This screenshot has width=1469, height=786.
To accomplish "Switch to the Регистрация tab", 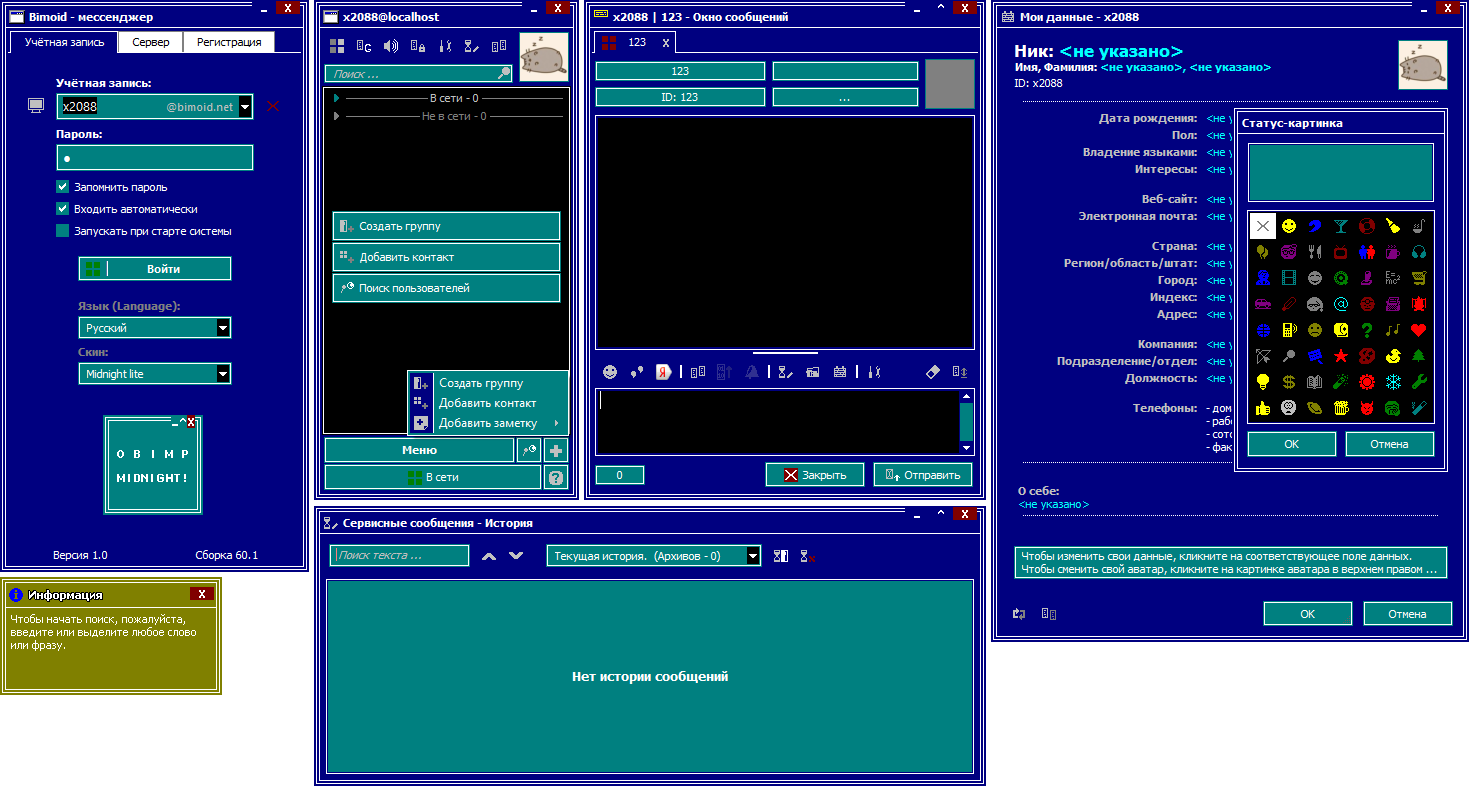I will (x=229, y=42).
